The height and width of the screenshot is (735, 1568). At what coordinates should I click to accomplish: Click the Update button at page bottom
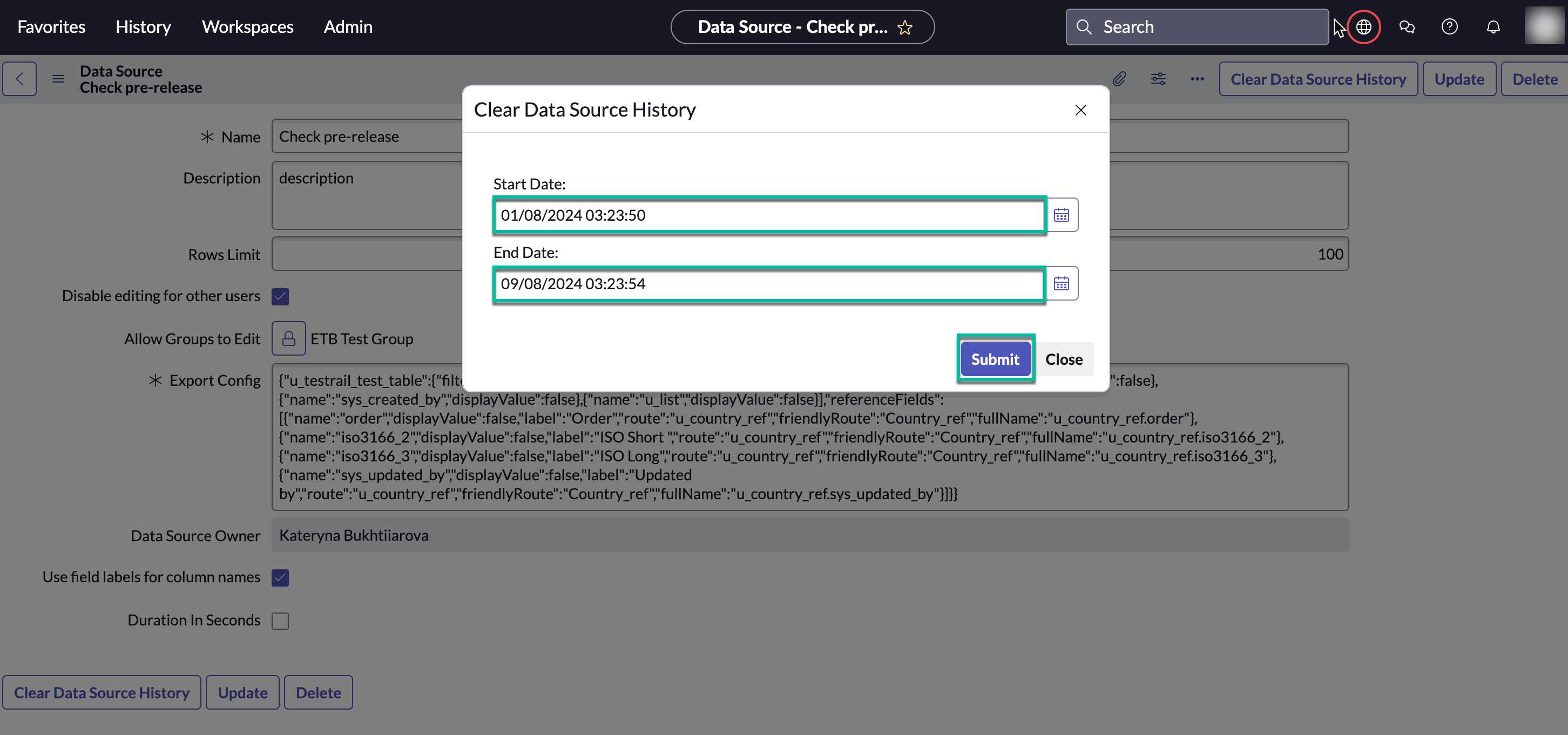click(242, 692)
